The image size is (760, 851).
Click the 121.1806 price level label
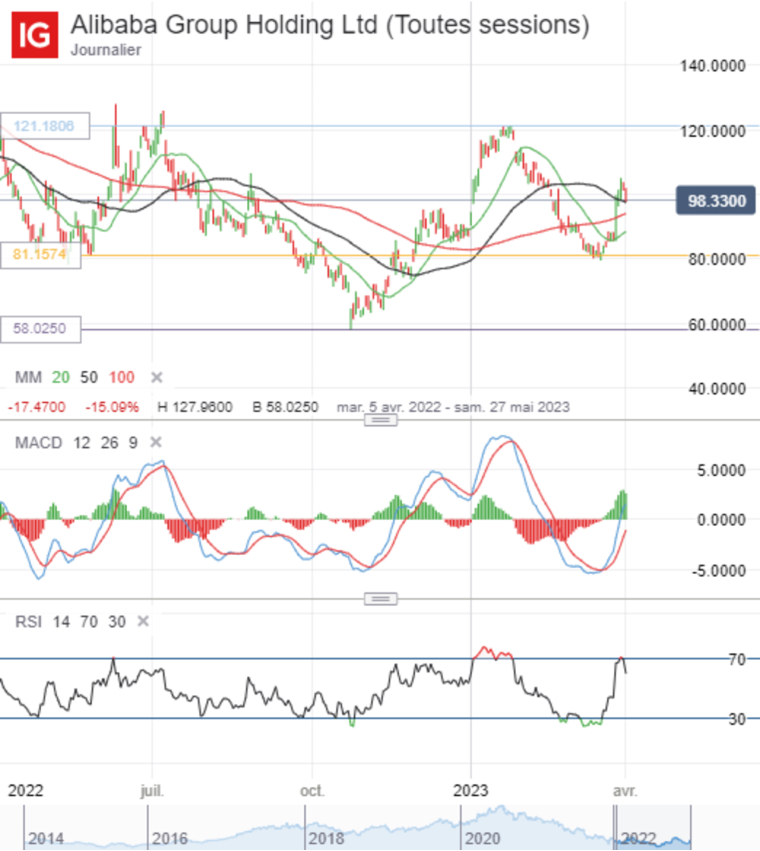[45, 126]
